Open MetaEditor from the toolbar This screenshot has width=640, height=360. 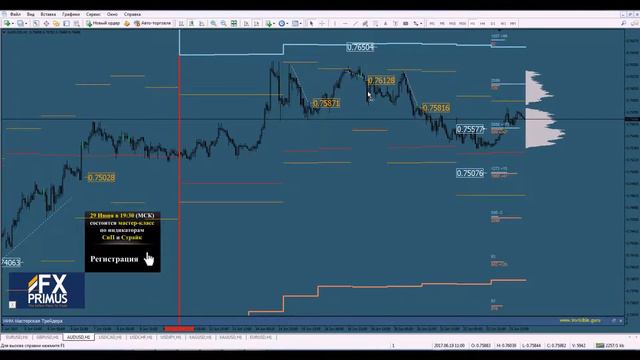127,24
